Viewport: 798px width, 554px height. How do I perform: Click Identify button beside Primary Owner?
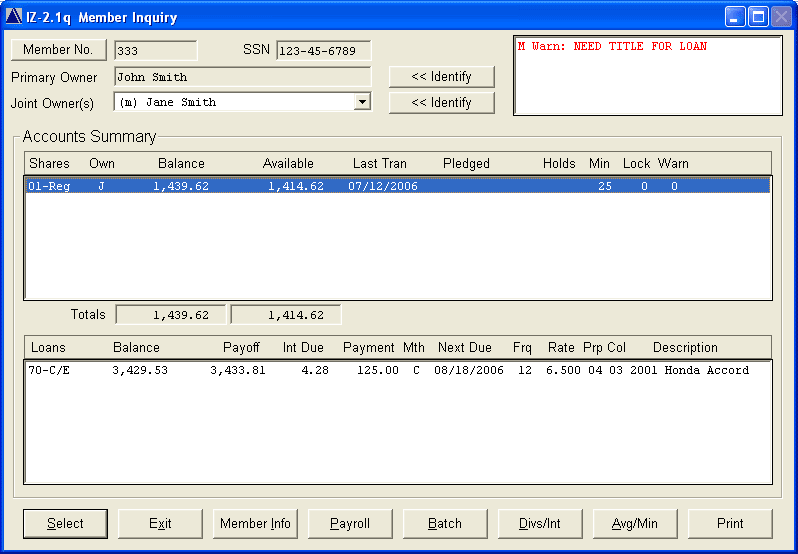tap(441, 76)
